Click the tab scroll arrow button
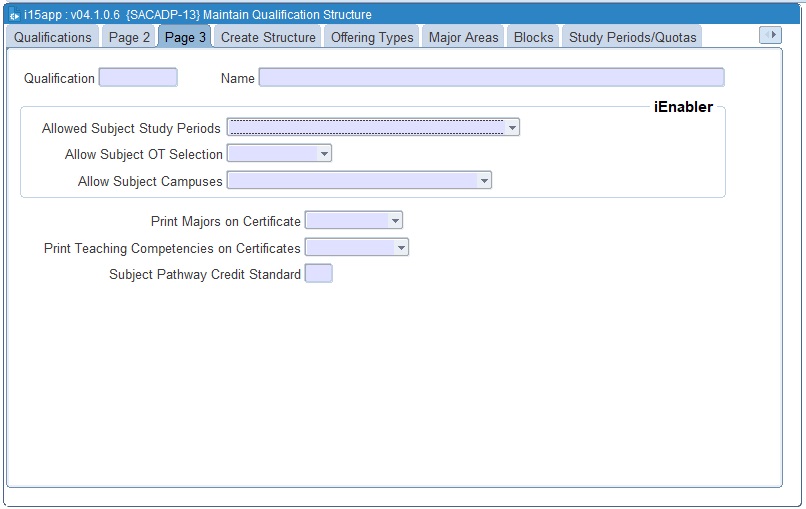Viewport: 806px width, 509px height. click(x=770, y=35)
